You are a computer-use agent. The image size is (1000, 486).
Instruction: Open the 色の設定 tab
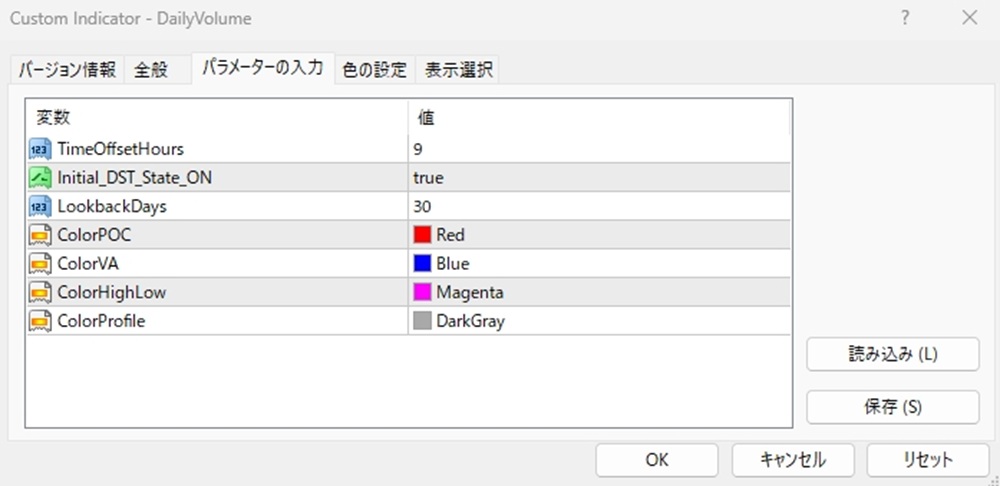click(374, 70)
